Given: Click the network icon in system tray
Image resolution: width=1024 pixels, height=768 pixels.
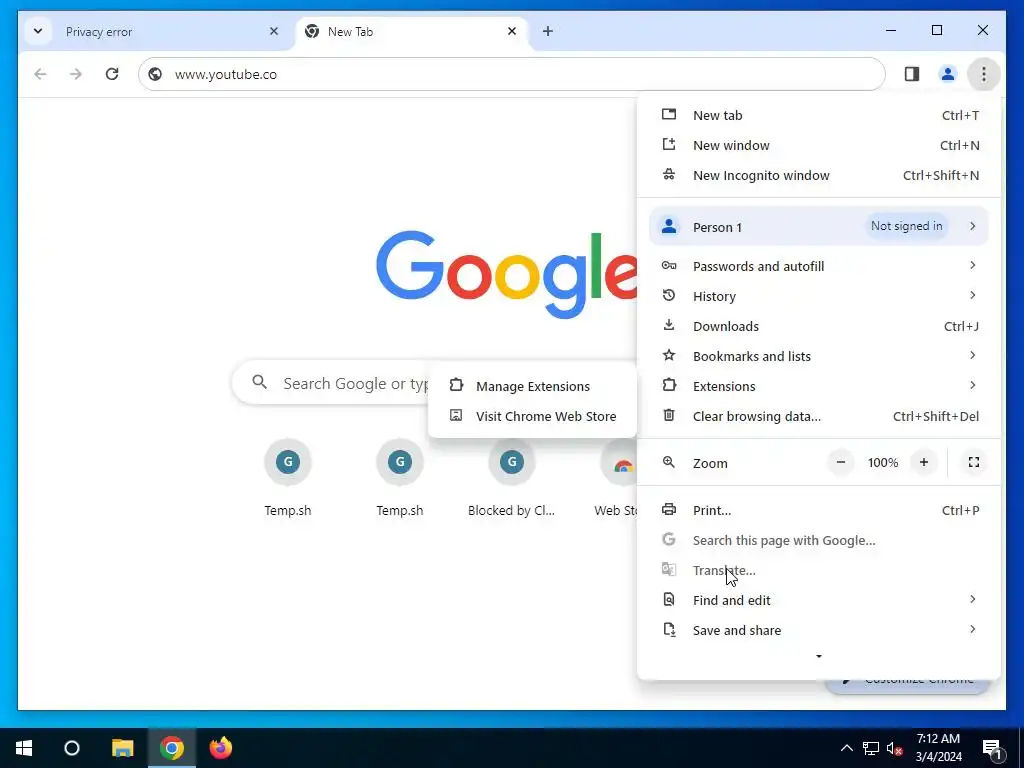Looking at the screenshot, I should (871, 748).
